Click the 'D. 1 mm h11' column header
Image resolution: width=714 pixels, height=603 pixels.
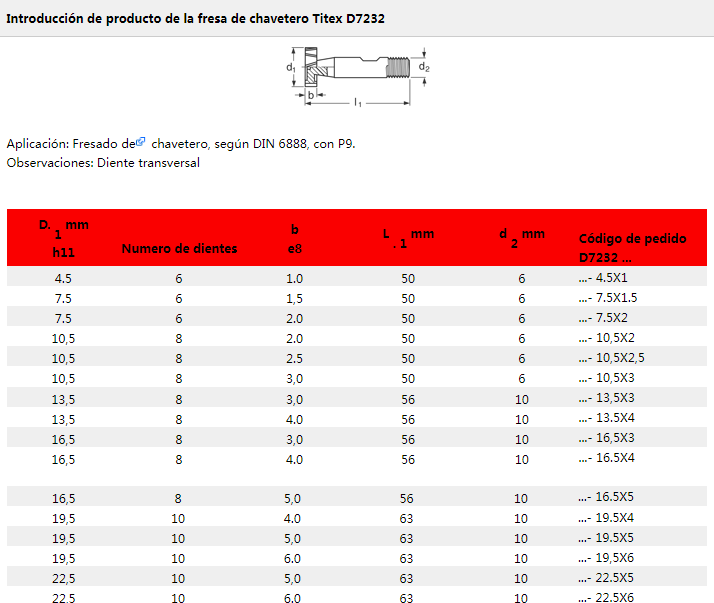pyautogui.click(x=64, y=239)
